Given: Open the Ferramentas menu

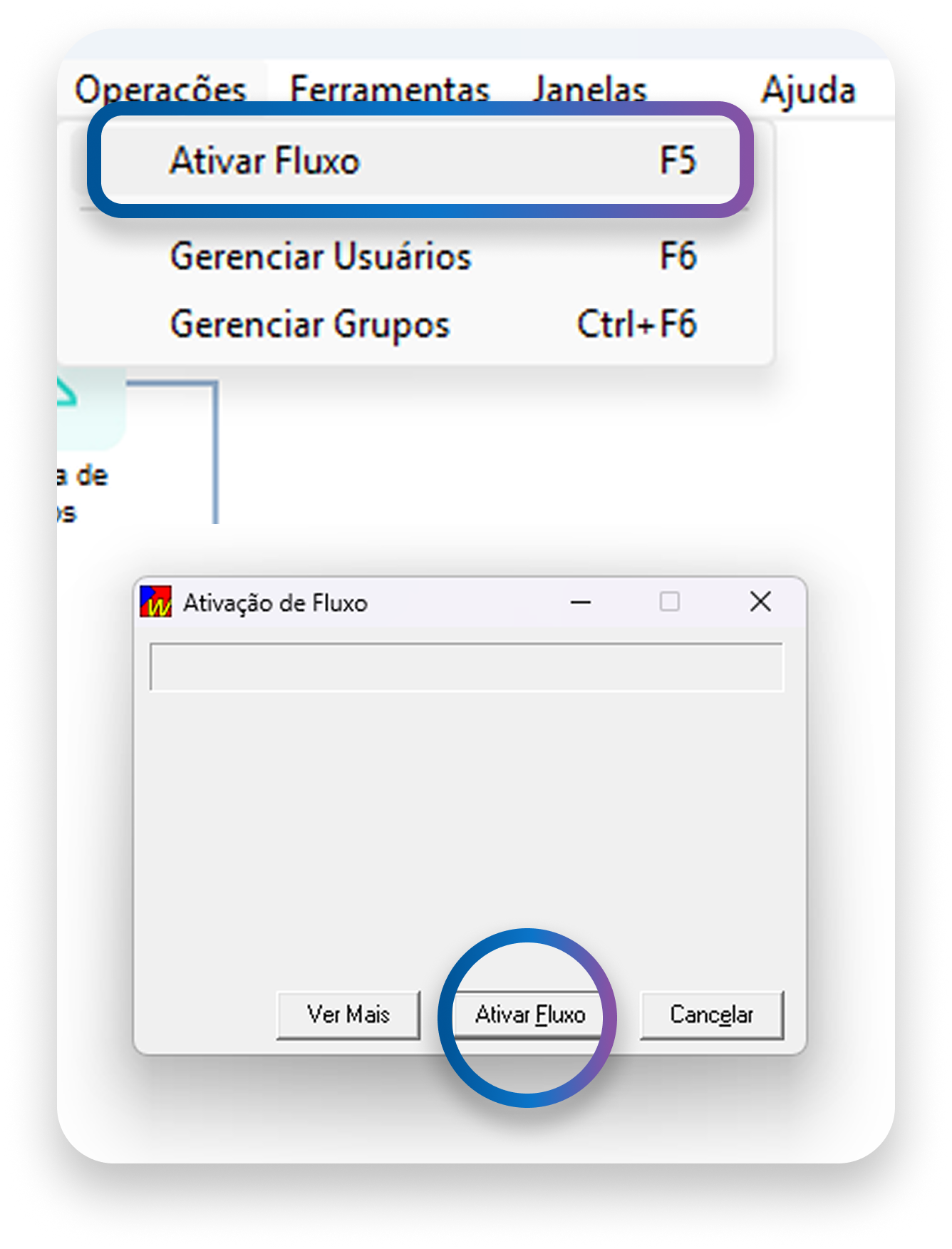Looking at the screenshot, I should (x=390, y=90).
